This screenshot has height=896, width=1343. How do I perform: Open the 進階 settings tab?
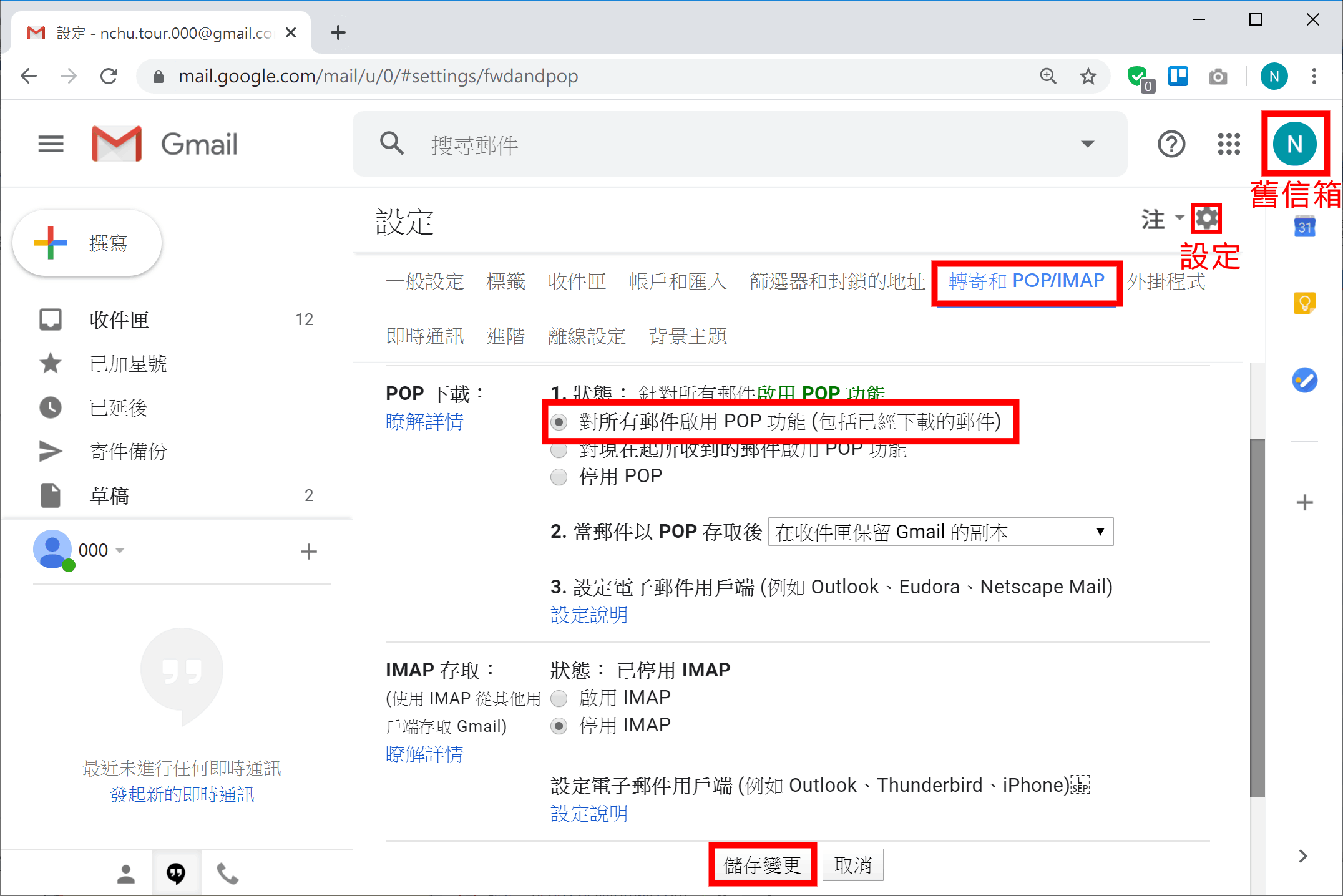coord(505,336)
